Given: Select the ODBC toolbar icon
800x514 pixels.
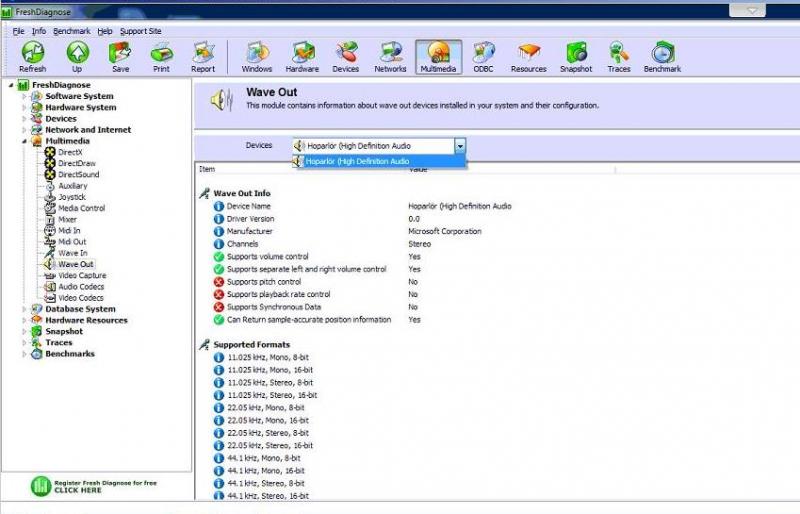Looking at the screenshot, I should 483,56.
